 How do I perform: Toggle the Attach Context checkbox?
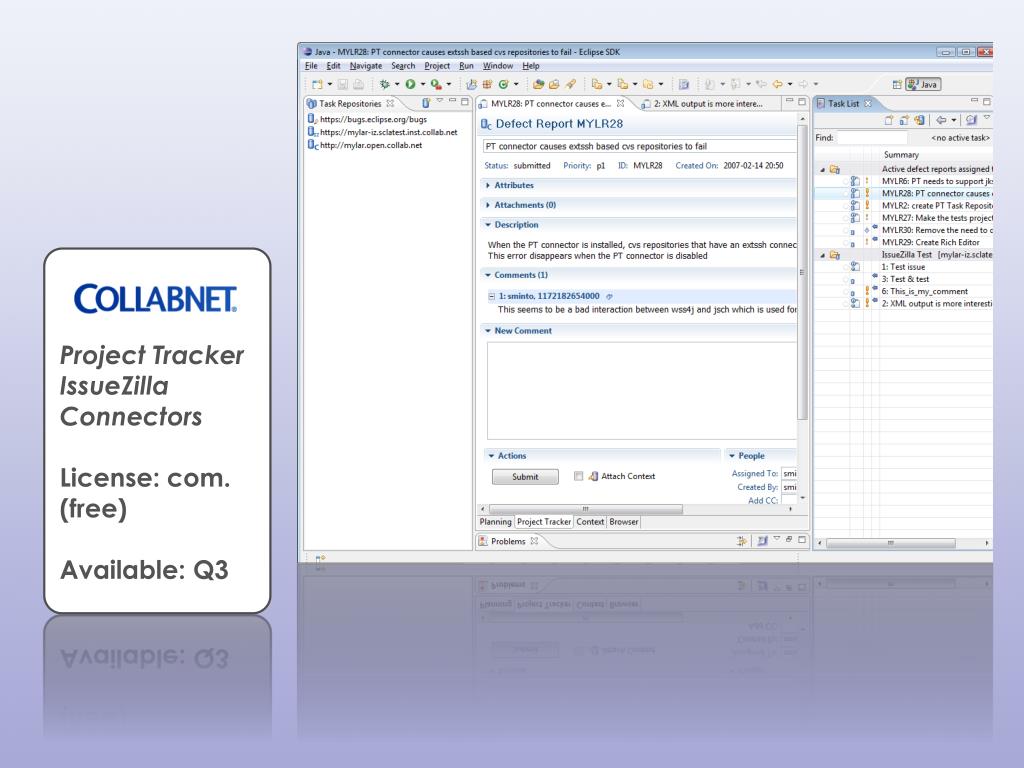pyautogui.click(x=578, y=476)
